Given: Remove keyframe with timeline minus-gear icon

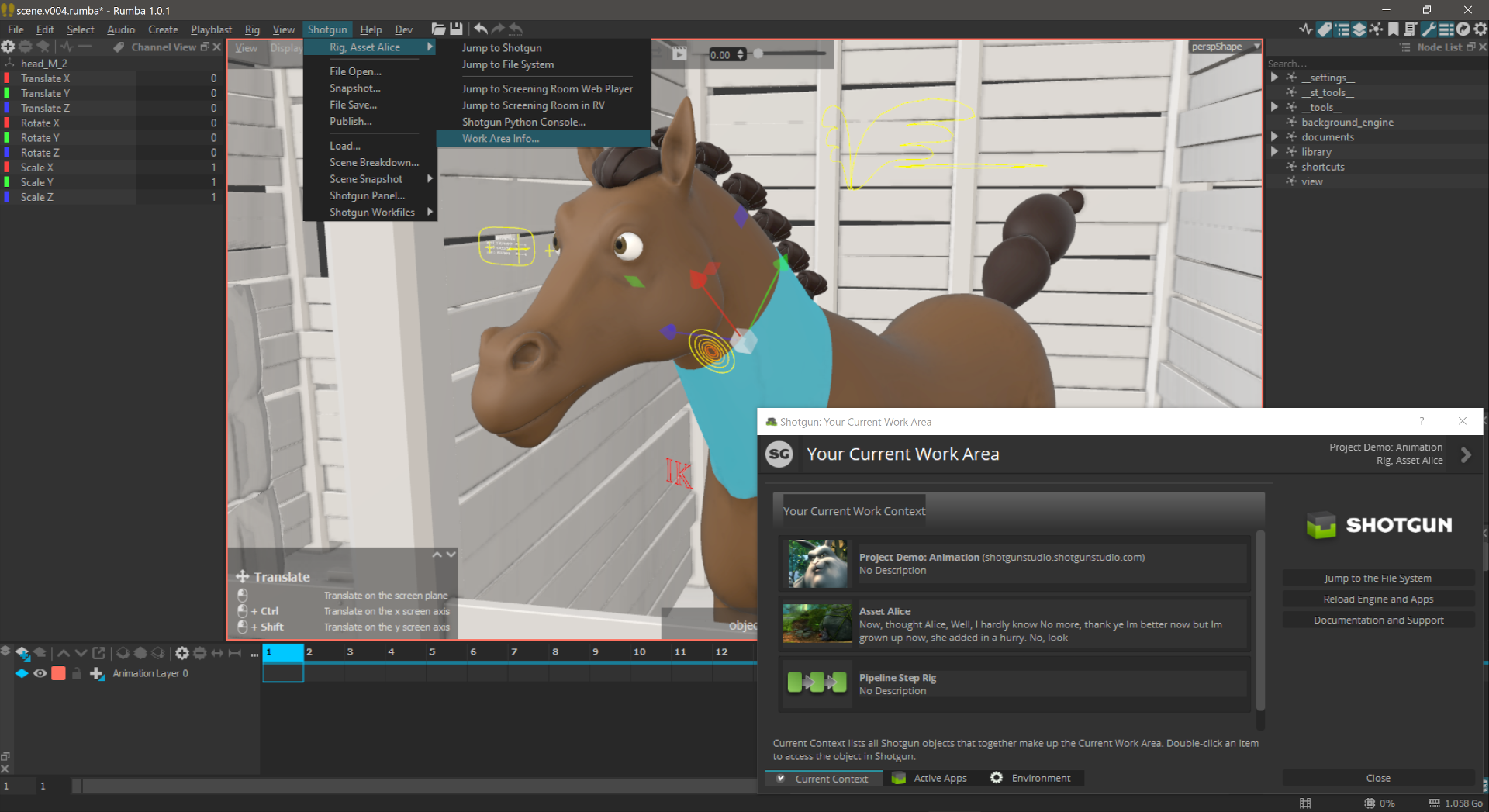Looking at the screenshot, I should pos(199,653).
